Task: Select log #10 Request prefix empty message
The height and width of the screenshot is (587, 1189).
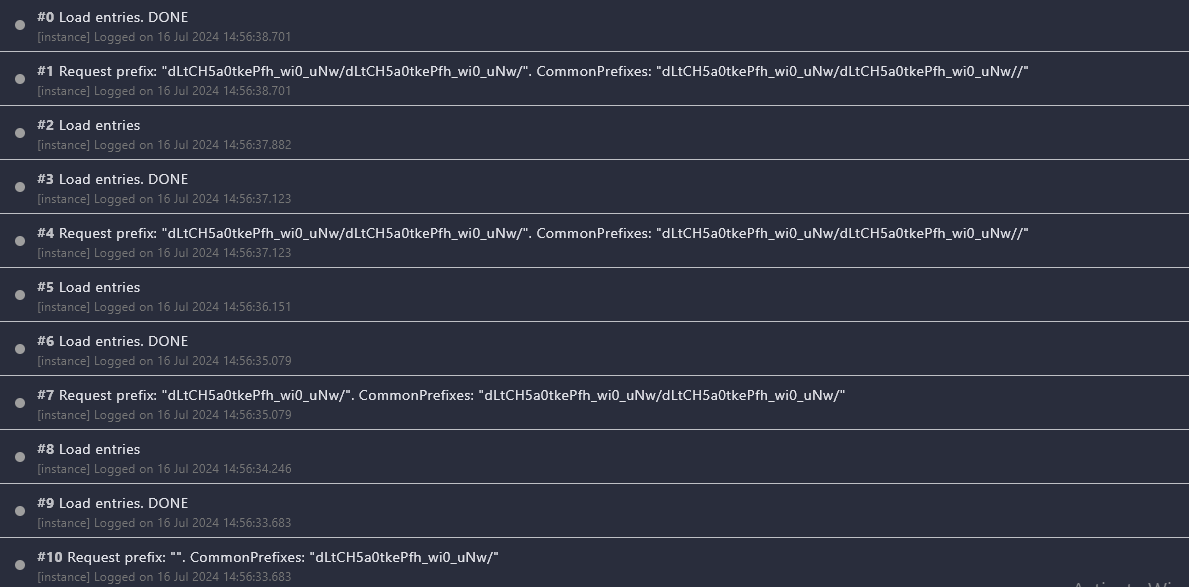Action: (x=268, y=557)
